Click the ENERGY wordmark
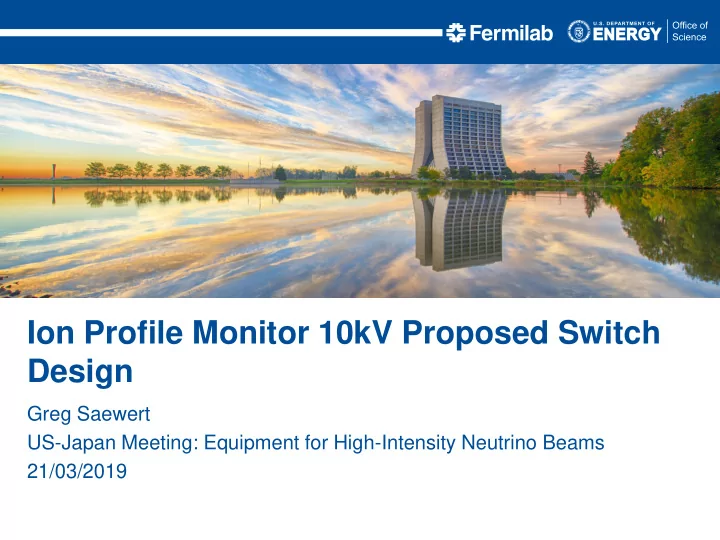This screenshot has height=540, width=720. (x=627, y=34)
